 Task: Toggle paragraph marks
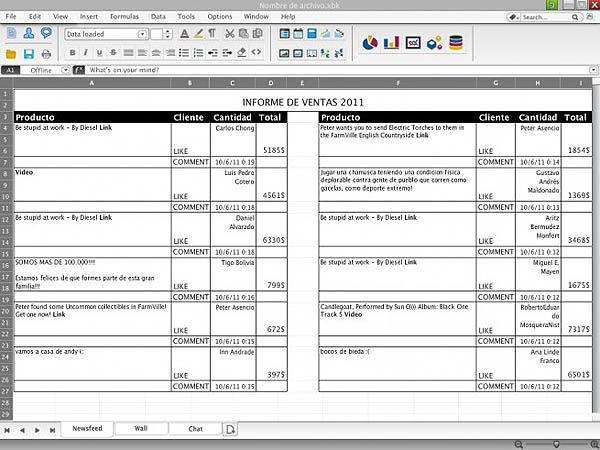pos(212,34)
